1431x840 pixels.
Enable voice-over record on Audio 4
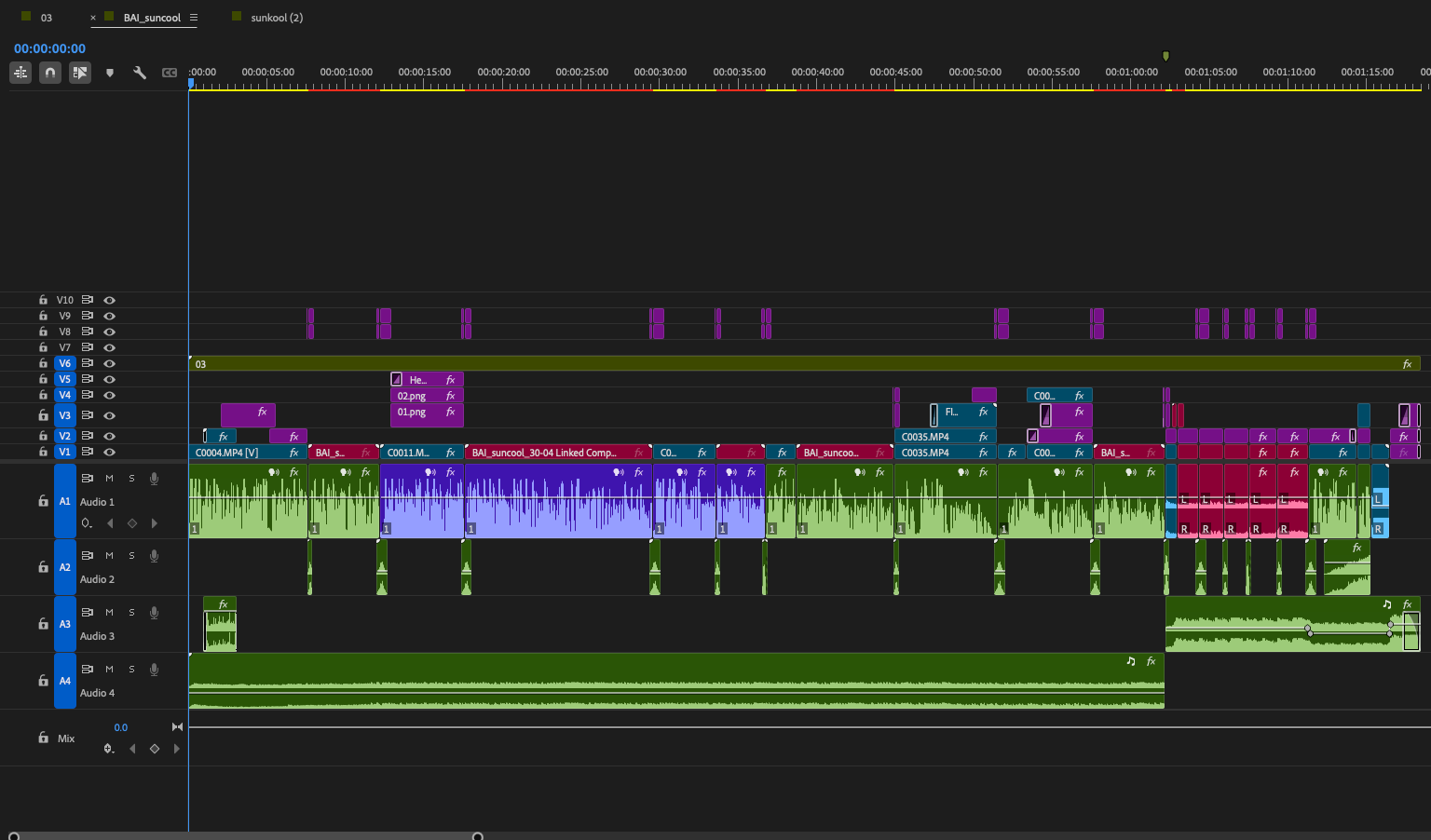tap(154, 670)
